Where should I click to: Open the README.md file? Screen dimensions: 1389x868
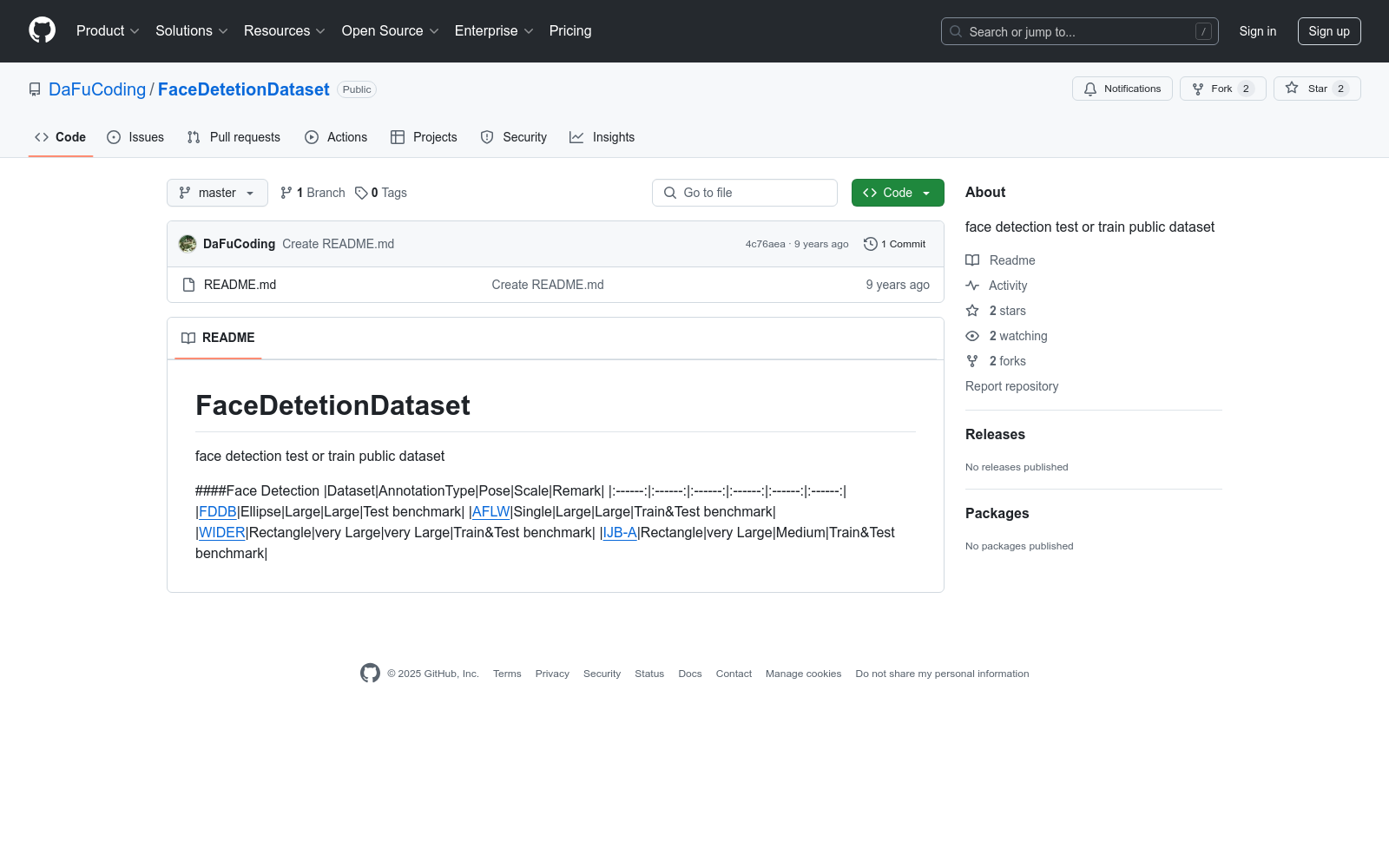(240, 285)
